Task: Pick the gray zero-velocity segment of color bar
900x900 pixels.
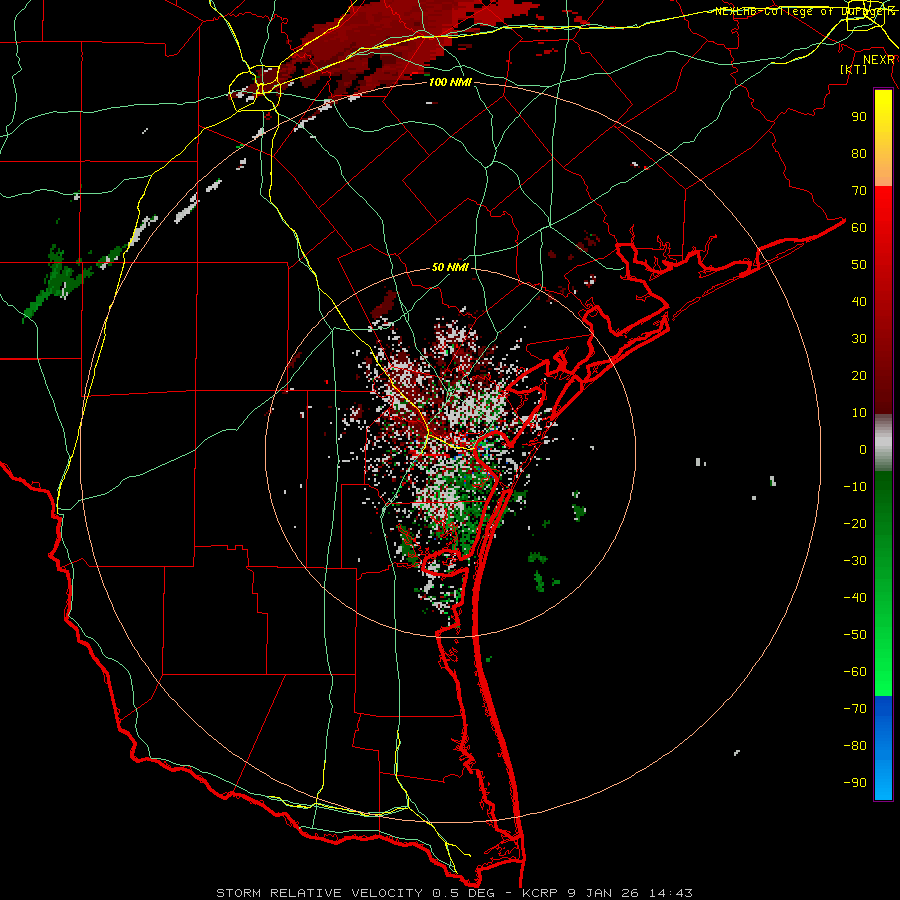Action: coord(883,443)
